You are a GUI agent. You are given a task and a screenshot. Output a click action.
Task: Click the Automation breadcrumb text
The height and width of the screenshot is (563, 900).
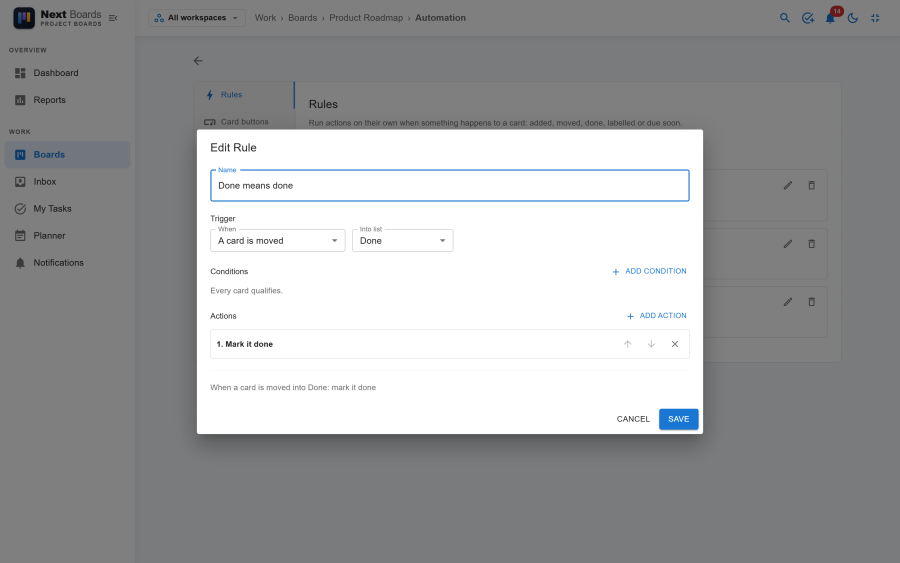click(440, 18)
